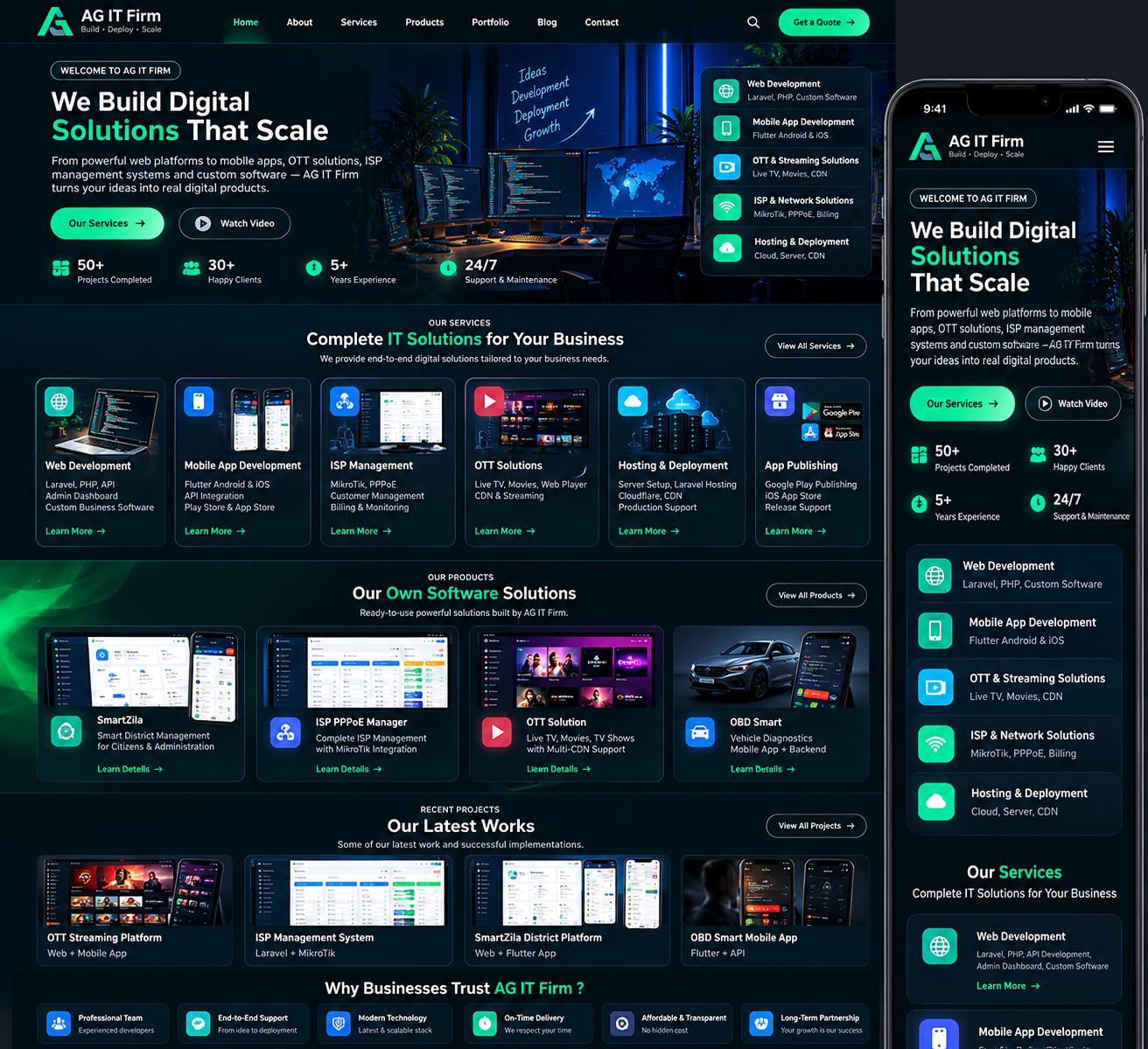Open the OTT Streaming Platform project thumbnail
The height and width of the screenshot is (1049, 1148).
(x=135, y=891)
